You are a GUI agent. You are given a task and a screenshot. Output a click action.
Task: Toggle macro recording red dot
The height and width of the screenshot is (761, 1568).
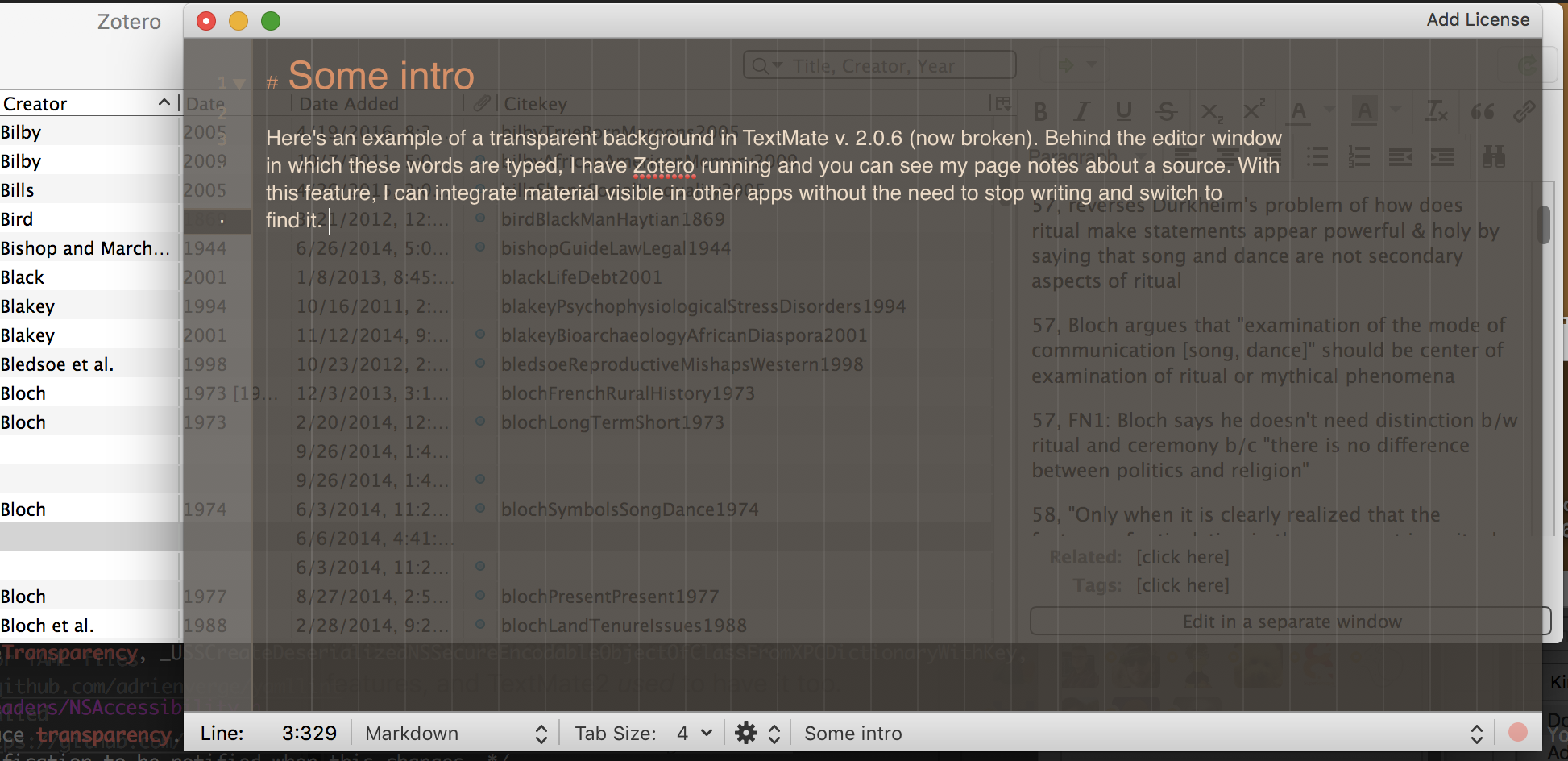point(1518,732)
